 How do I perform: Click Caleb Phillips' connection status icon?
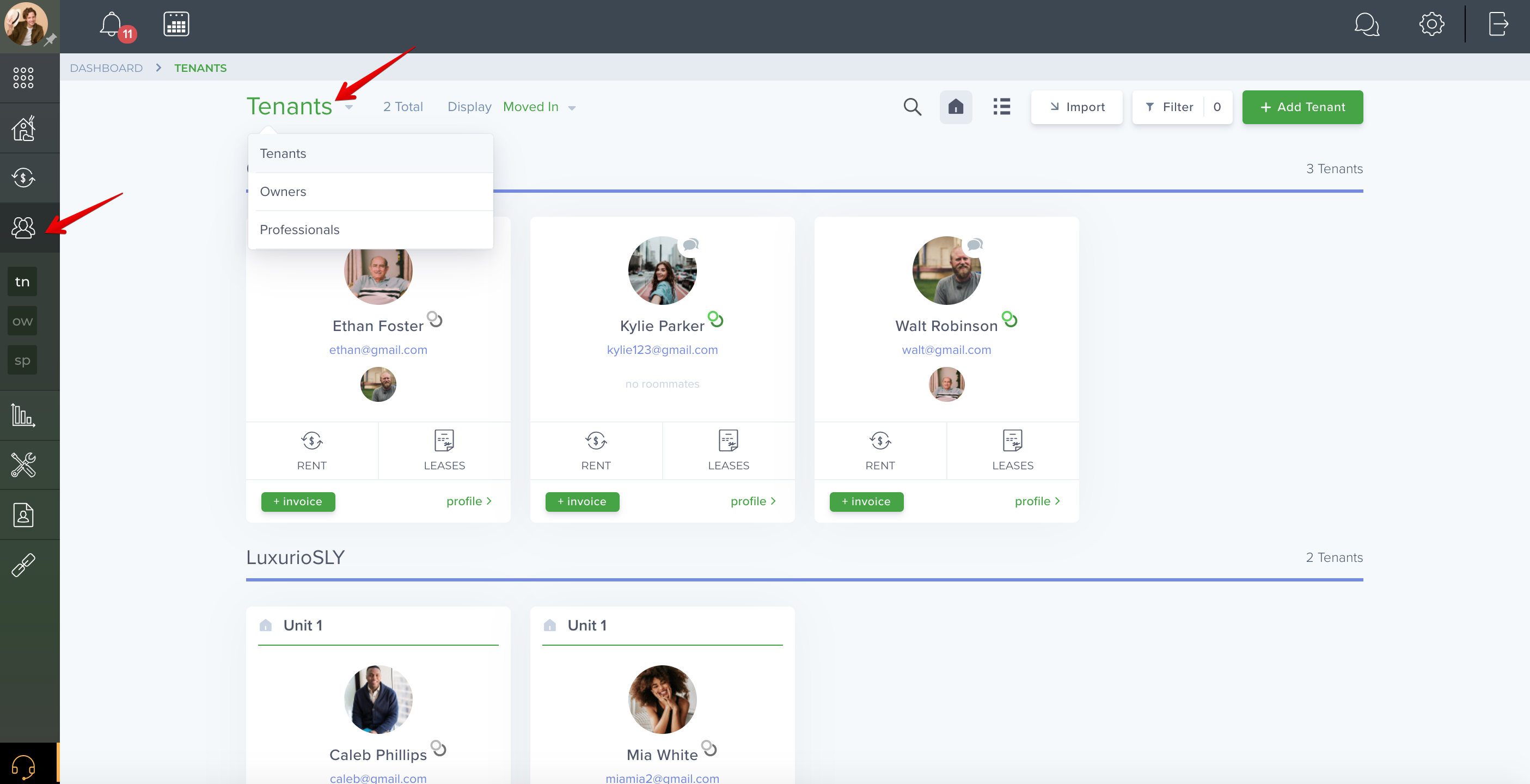point(438,749)
